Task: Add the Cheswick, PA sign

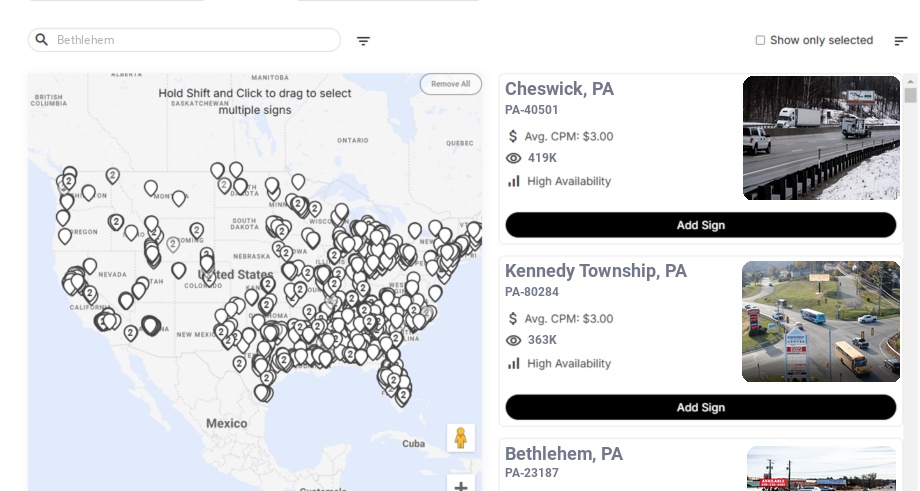Action: pos(700,225)
